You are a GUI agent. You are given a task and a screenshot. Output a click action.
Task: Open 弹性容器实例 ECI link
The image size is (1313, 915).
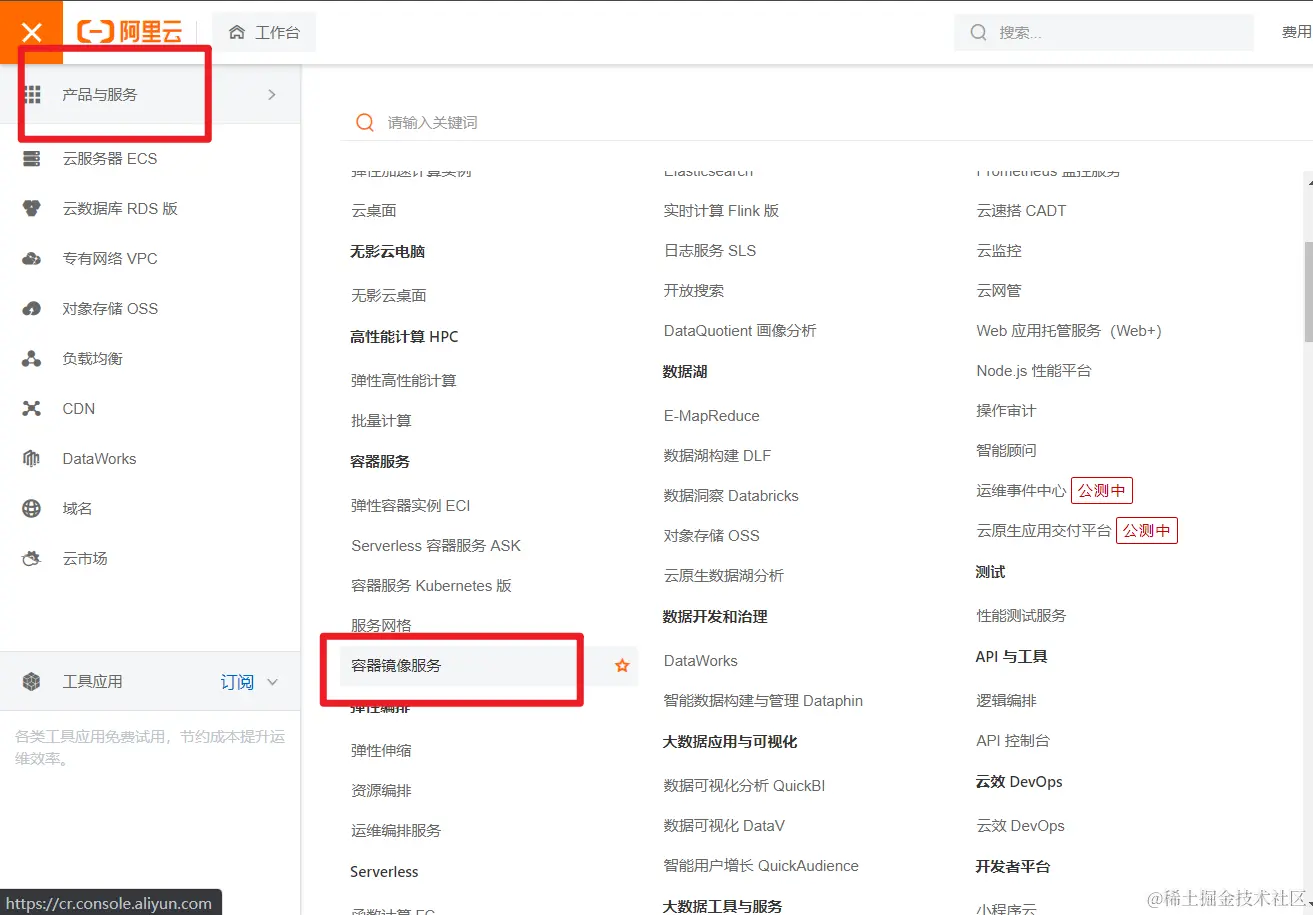click(411, 506)
